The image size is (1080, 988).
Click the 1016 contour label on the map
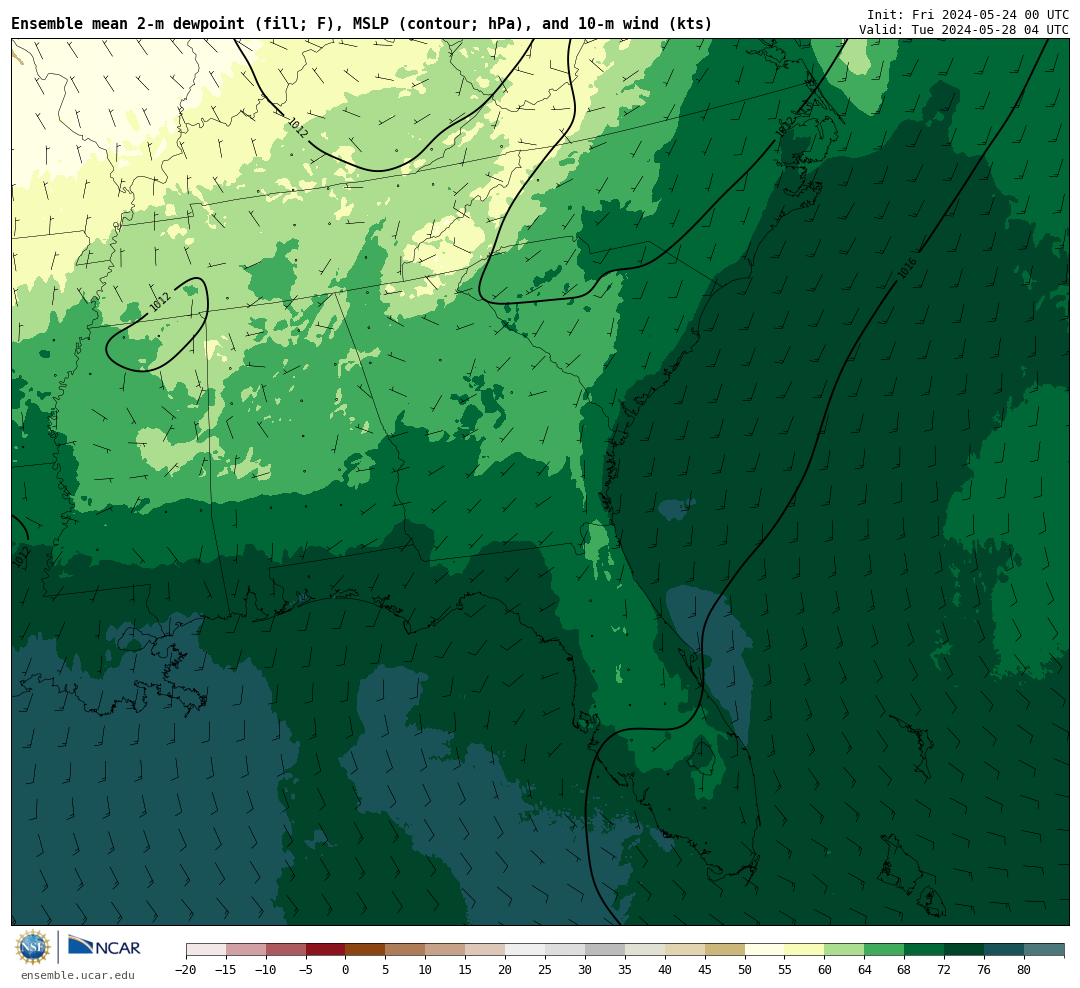[x=906, y=269]
